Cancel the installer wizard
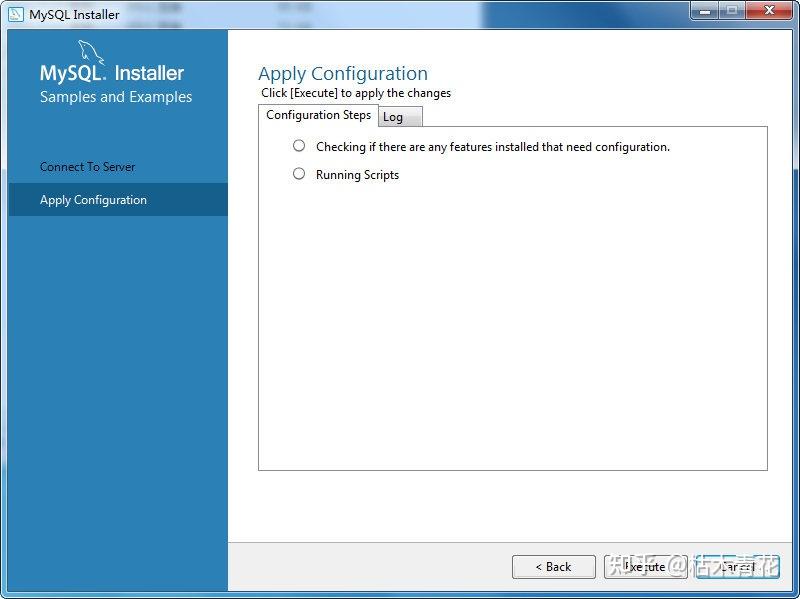This screenshot has width=800, height=599. 737,567
